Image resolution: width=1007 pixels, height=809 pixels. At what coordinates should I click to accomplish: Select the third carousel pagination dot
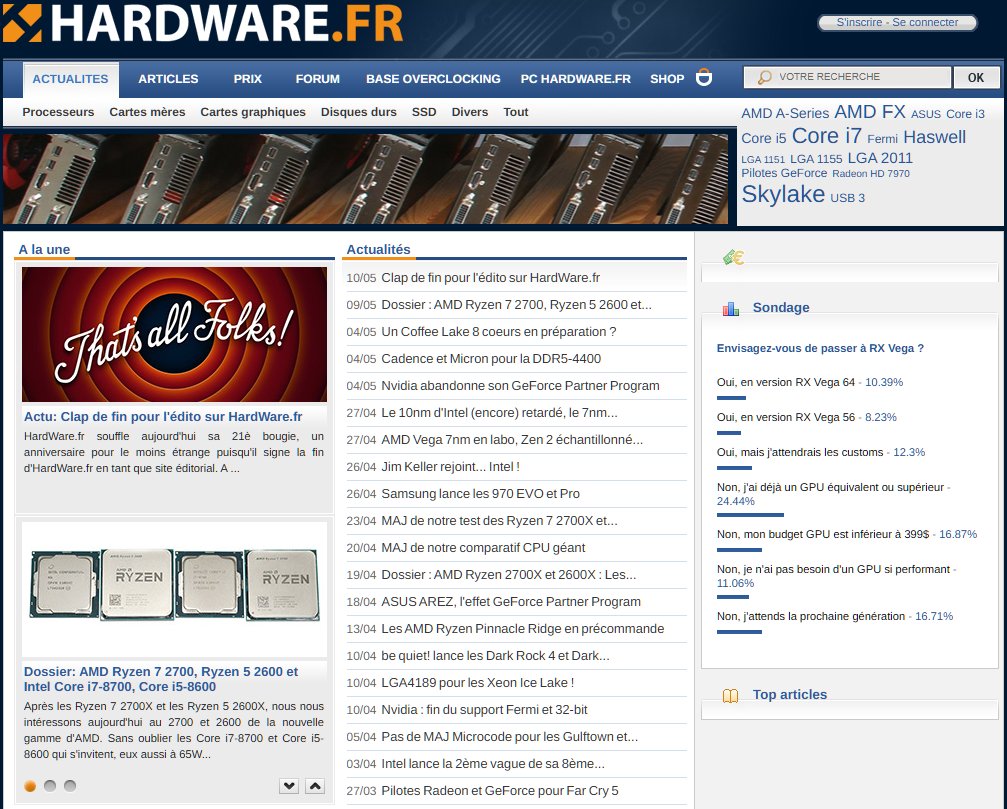68,787
